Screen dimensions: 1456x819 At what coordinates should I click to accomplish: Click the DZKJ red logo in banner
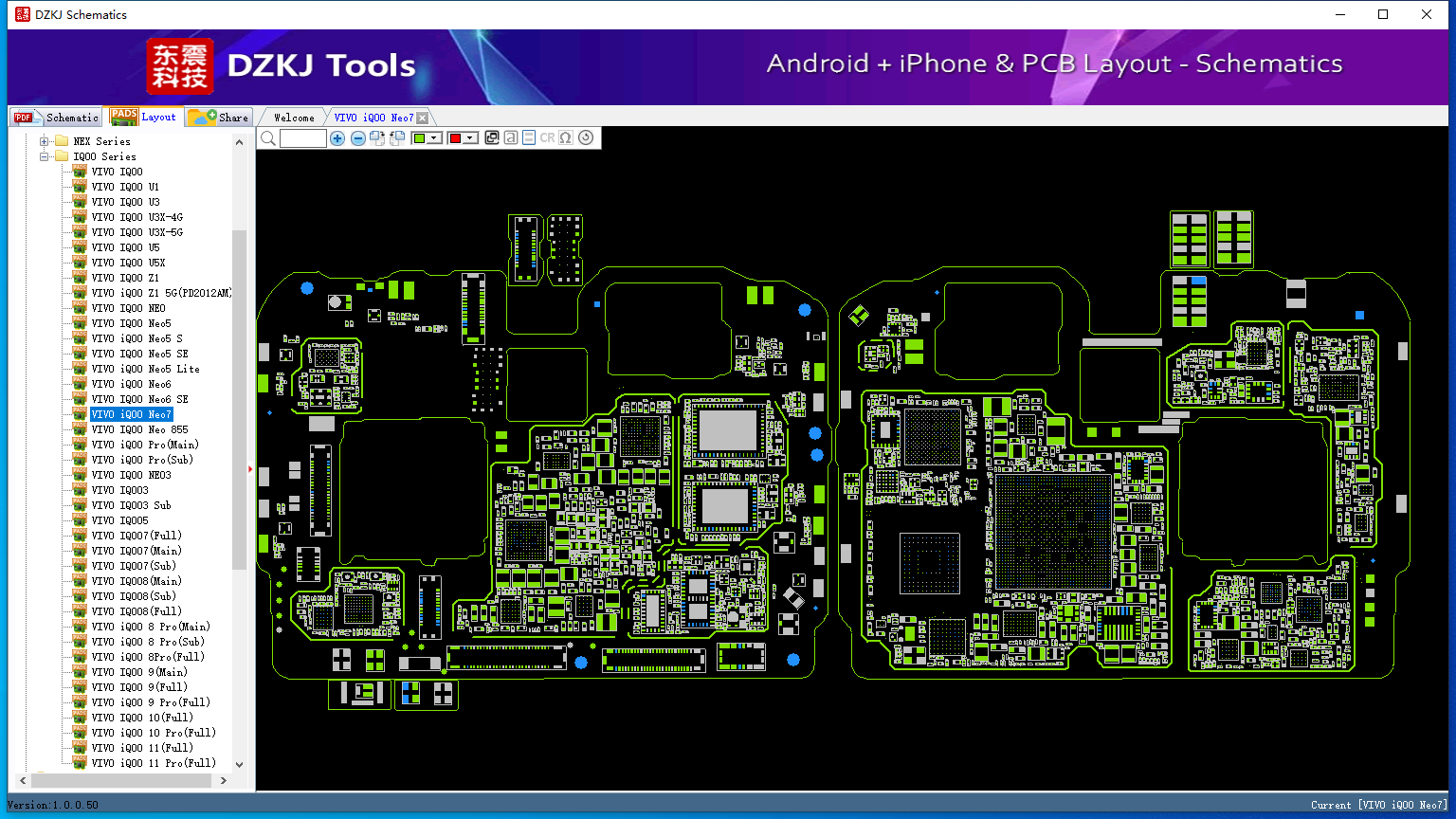tap(180, 65)
